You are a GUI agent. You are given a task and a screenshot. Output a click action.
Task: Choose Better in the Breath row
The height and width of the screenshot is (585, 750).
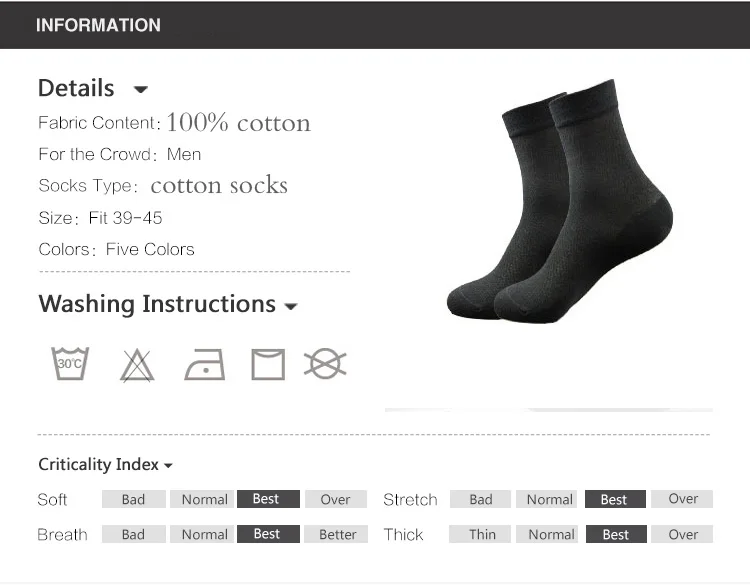click(x=337, y=534)
